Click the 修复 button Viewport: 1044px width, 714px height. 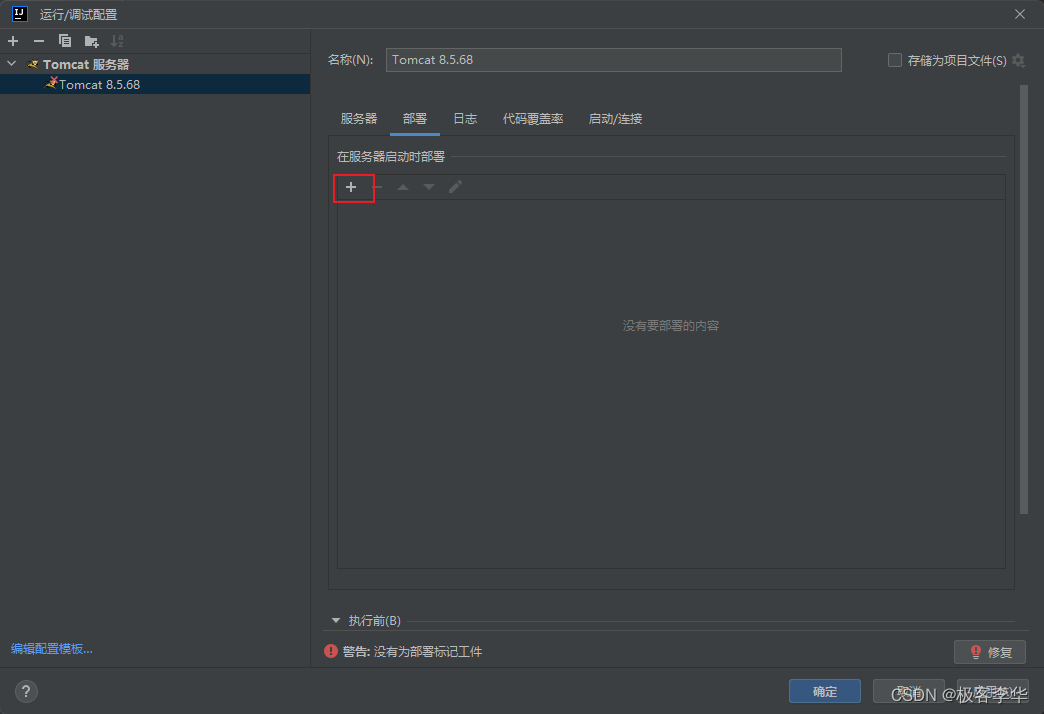tap(989, 652)
